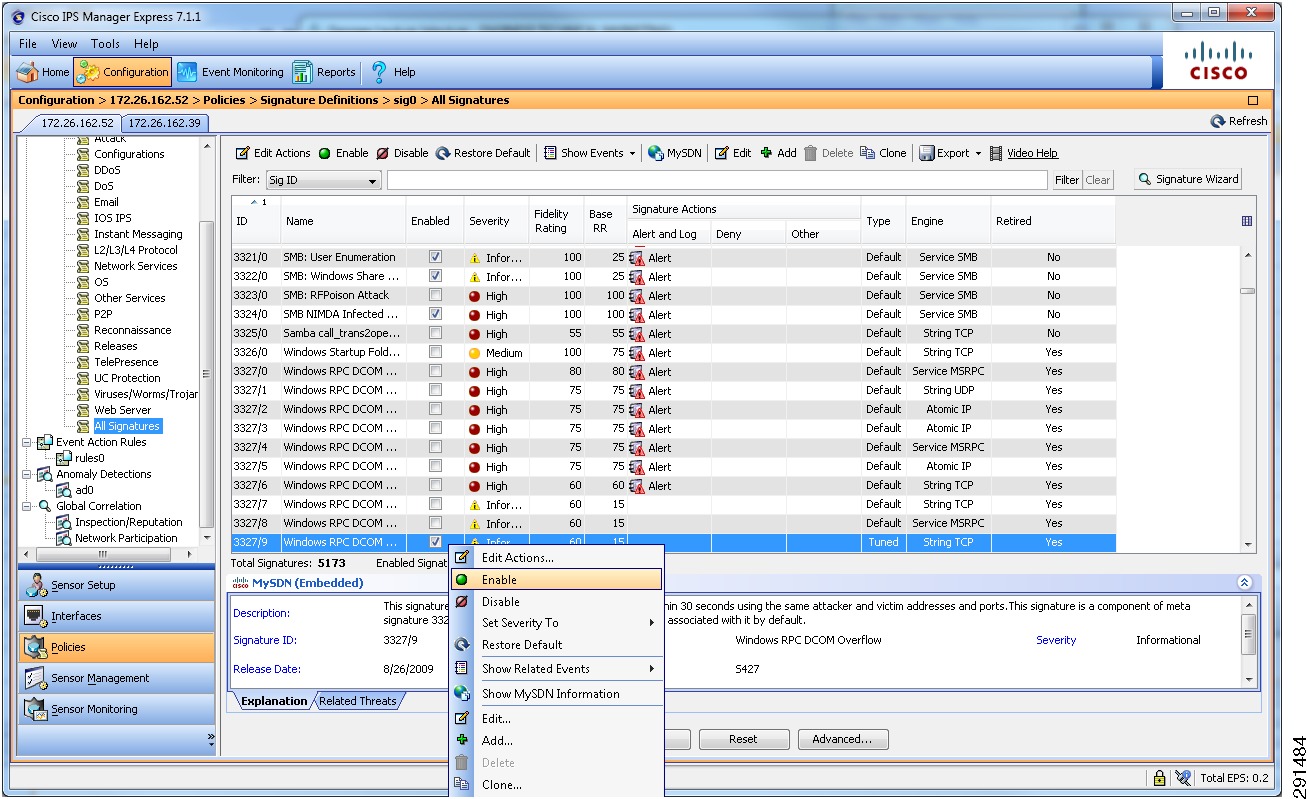
Task: Click Restore Default in toolbar
Action: (483, 153)
